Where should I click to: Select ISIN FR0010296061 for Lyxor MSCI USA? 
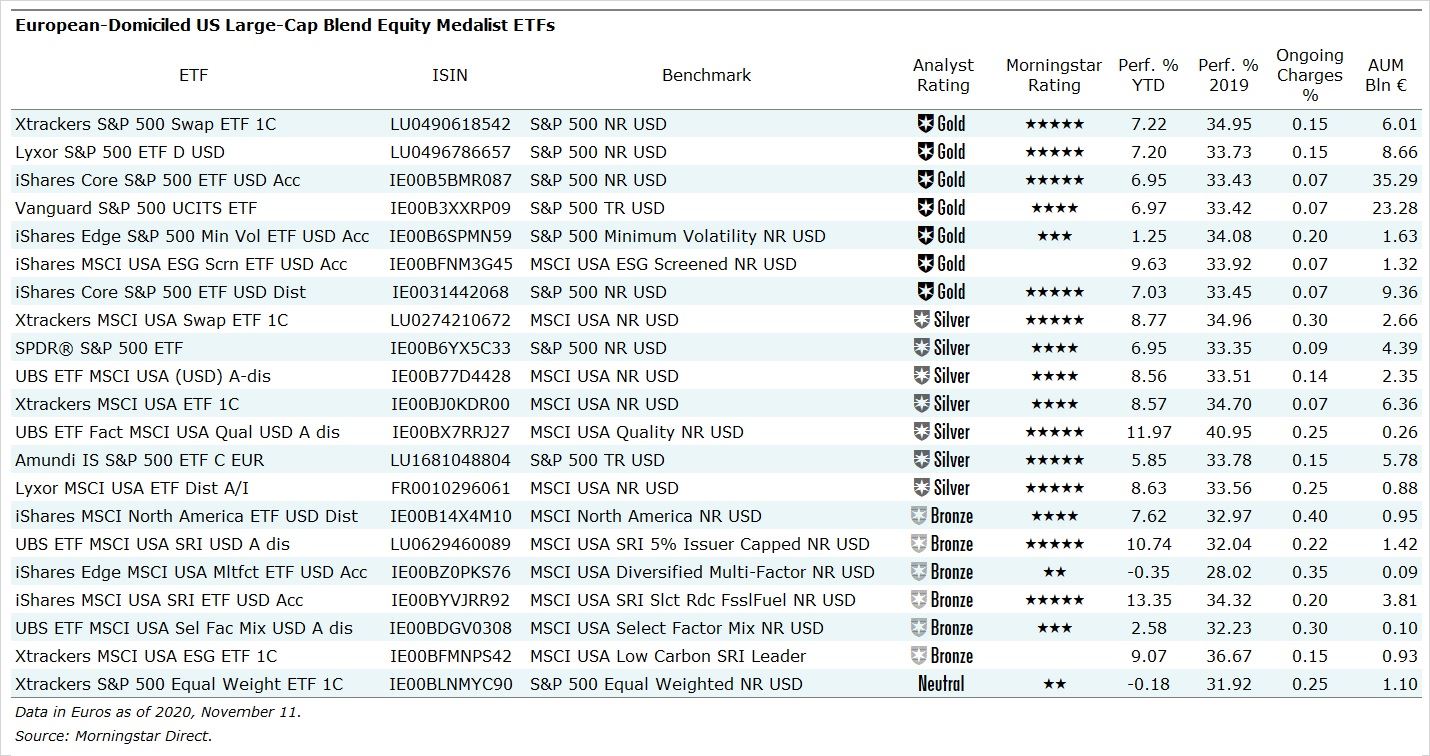[x=450, y=488]
